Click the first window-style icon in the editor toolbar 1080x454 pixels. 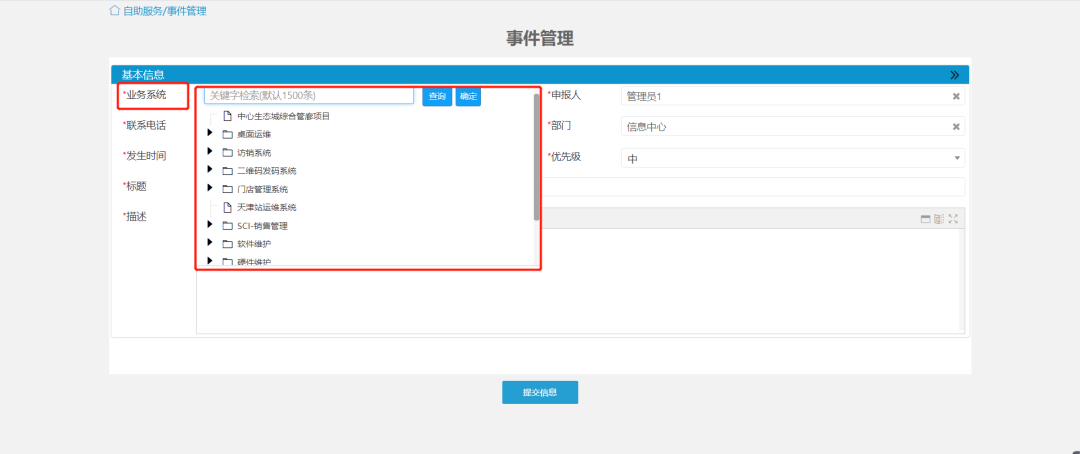coord(925,219)
